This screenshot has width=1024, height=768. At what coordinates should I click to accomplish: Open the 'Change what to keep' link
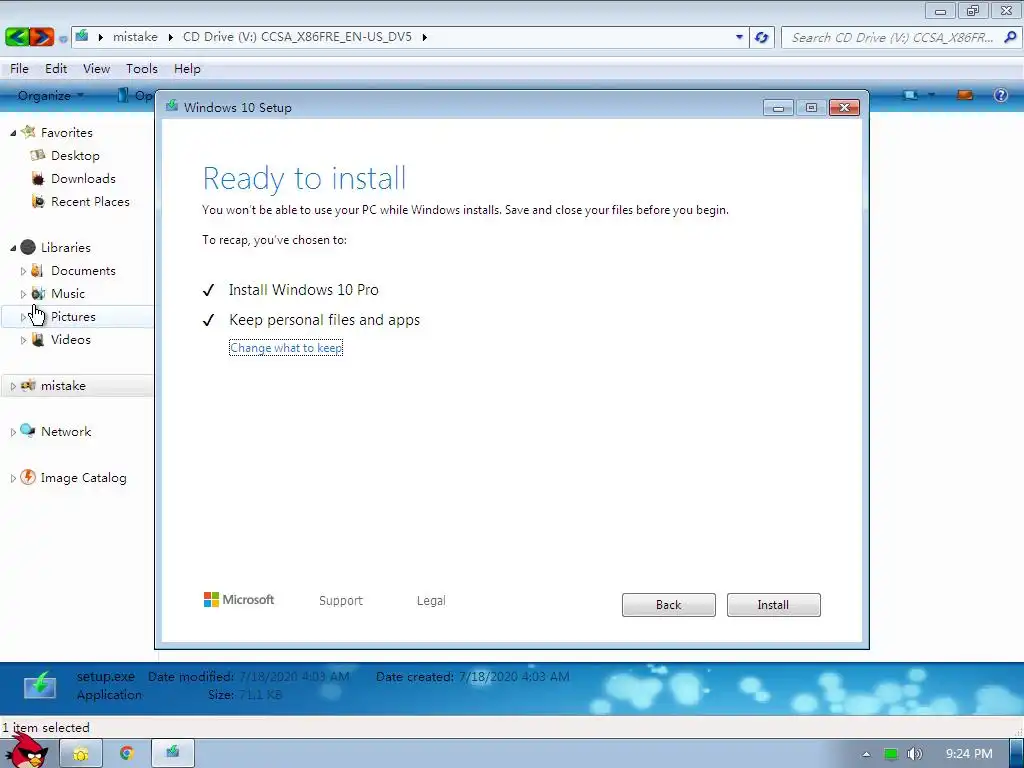click(x=286, y=348)
